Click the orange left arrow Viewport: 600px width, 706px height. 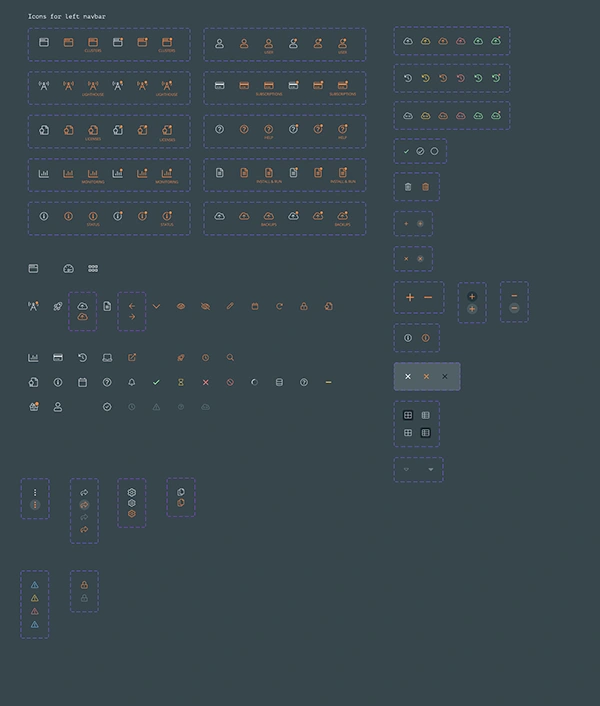click(132, 306)
